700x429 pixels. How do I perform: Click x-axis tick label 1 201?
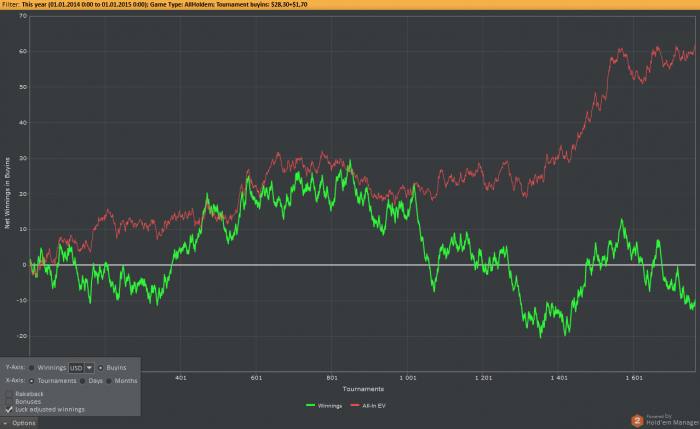[483, 378]
